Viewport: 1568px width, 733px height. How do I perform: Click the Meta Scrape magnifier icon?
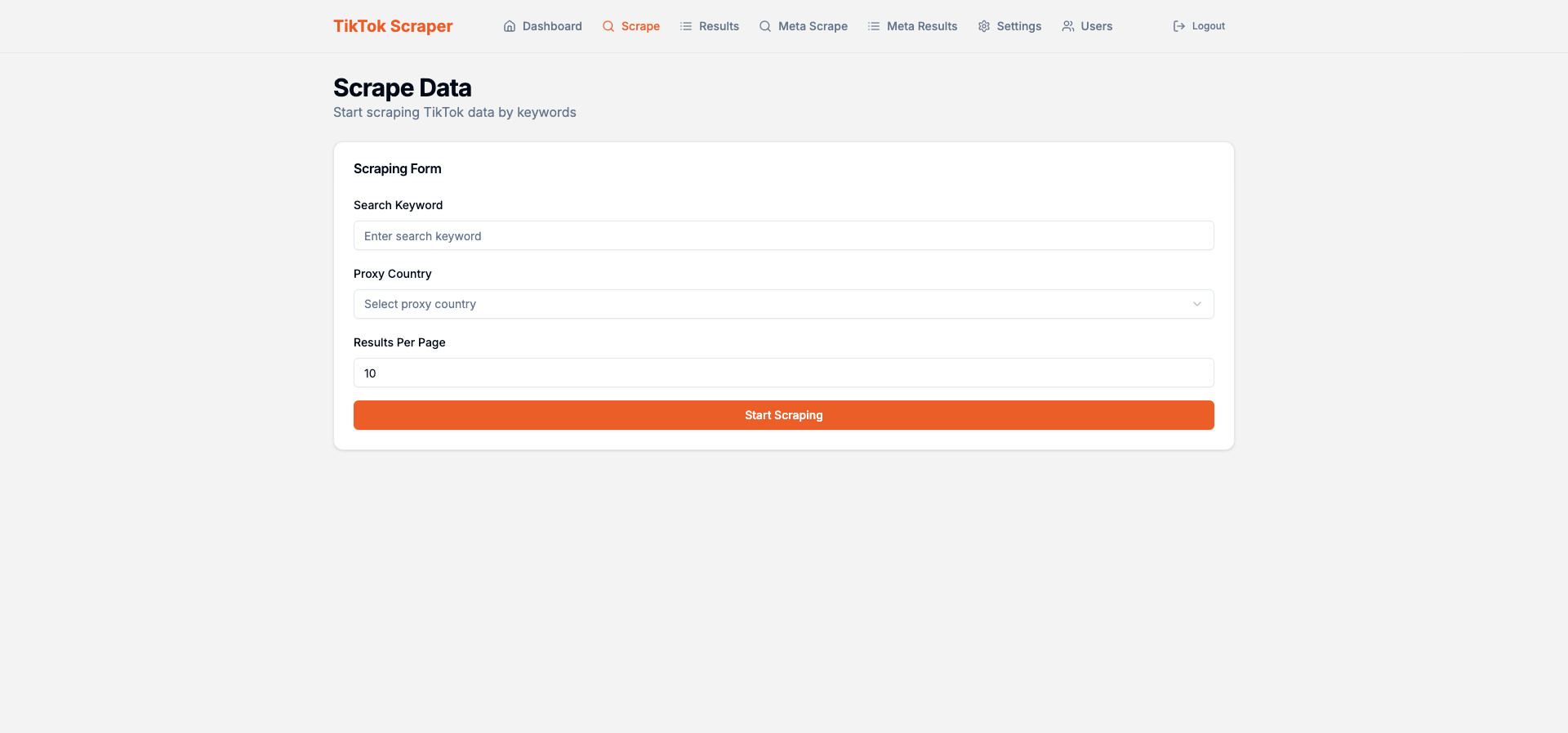click(x=765, y=26)
